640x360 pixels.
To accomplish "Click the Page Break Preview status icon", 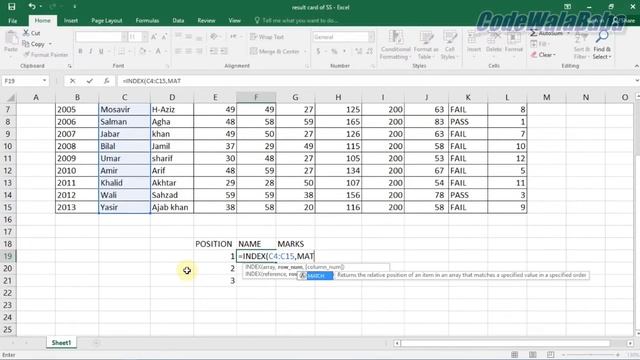I will click(x=551, y=355).
